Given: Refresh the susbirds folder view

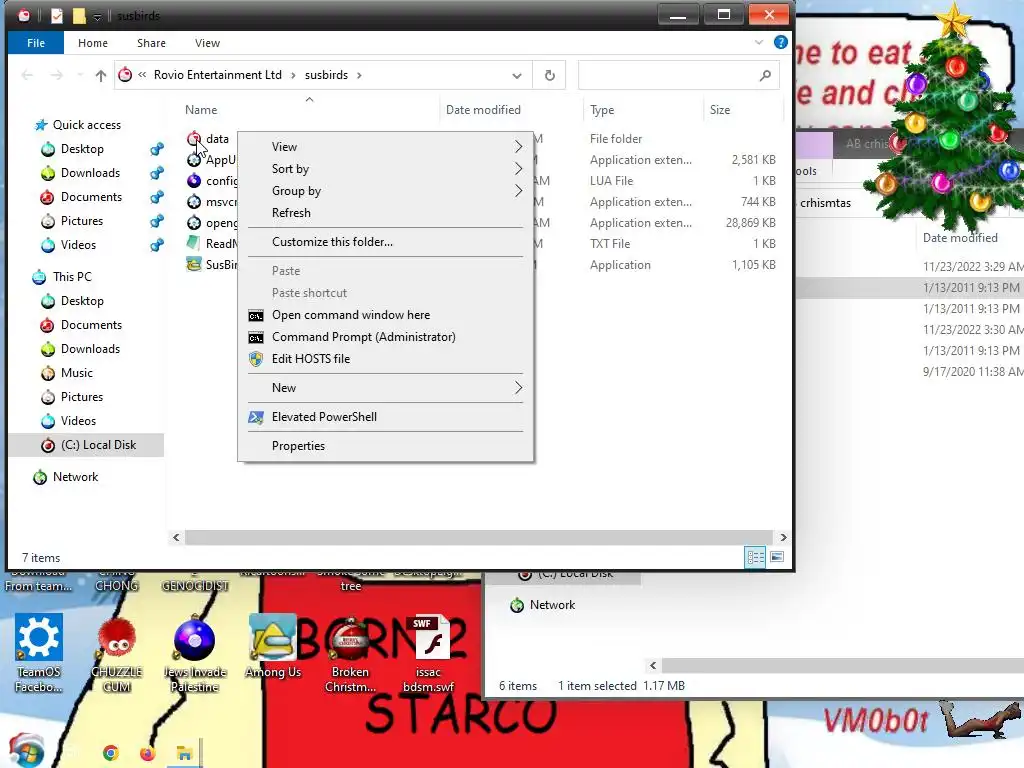Looking at the screenshot, I should 550,76.
